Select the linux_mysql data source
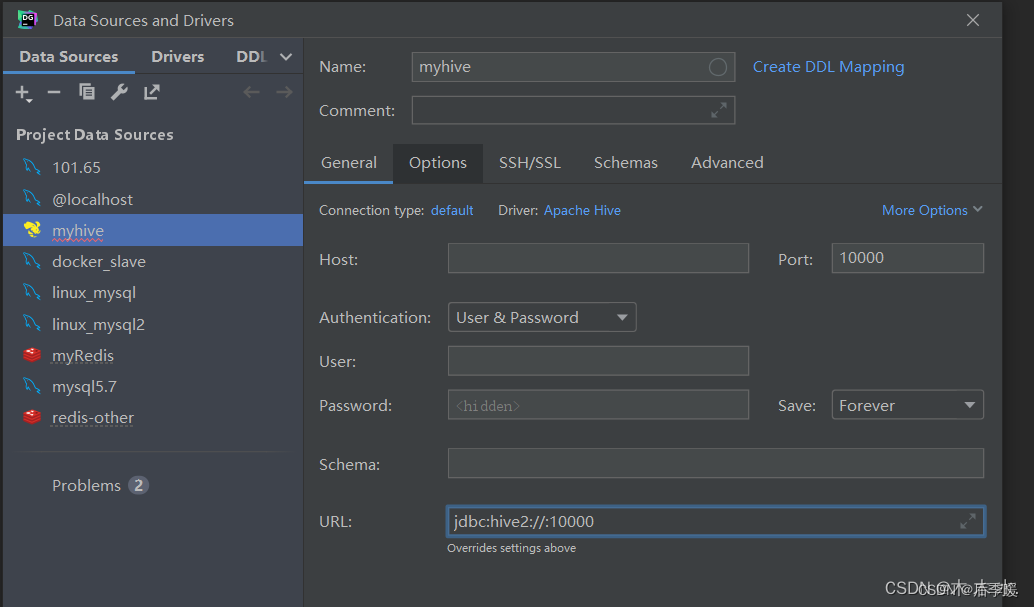Viewport: 1034px width, 607px height. pyautogui.click(x=153, y=292)
